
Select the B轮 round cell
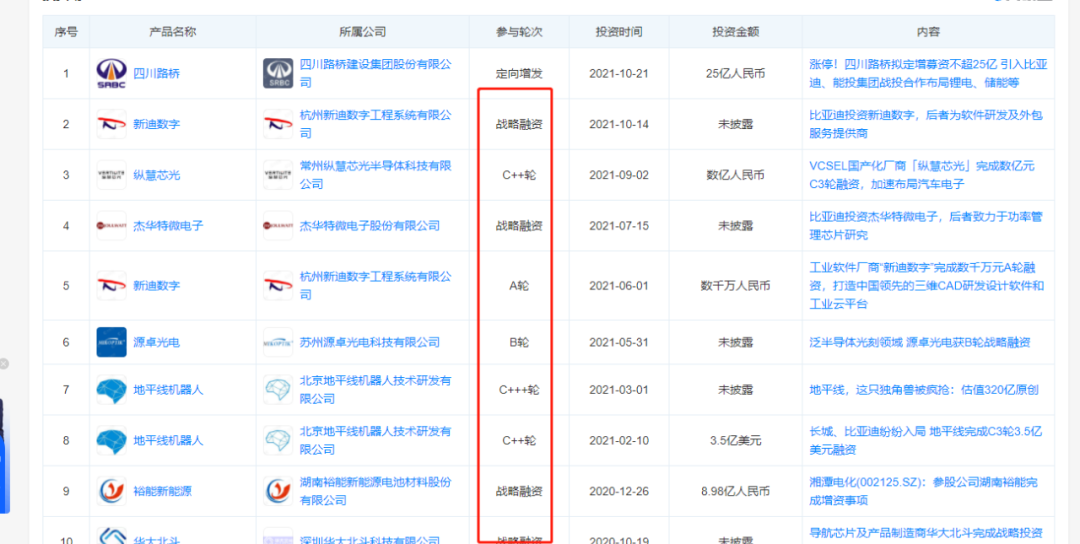click(519, 342)
